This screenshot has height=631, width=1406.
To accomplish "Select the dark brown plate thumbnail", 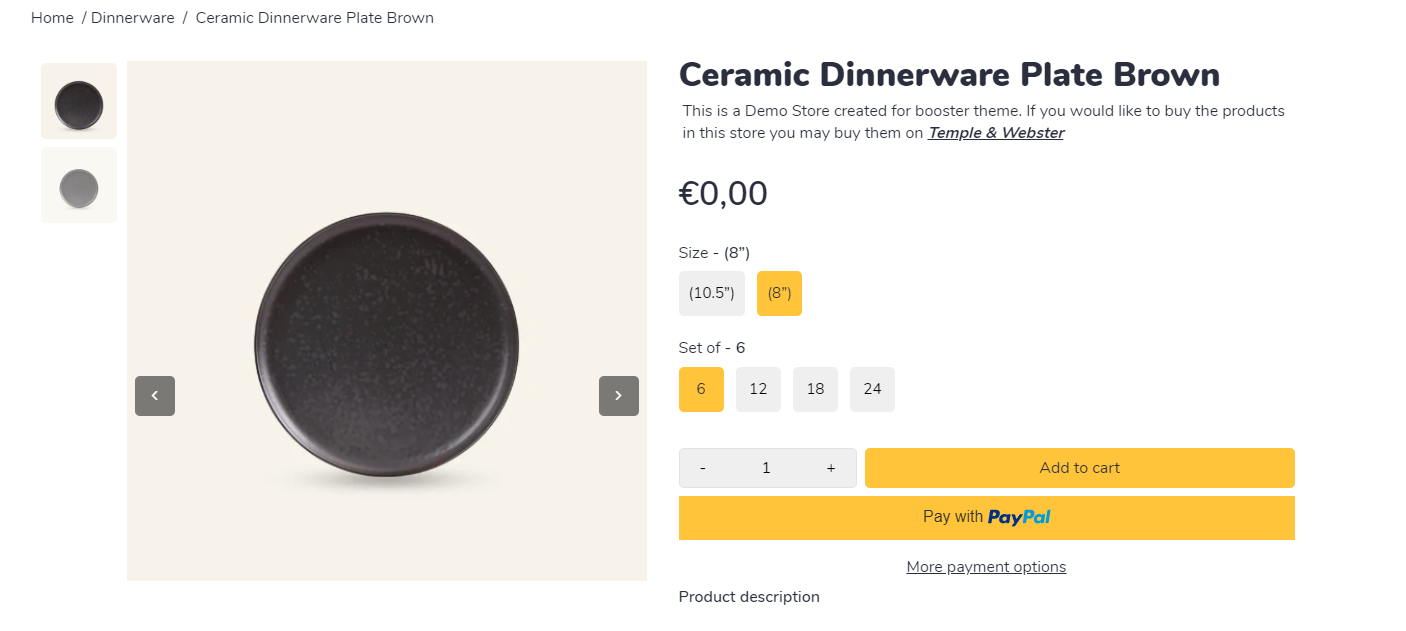I will point(79,101).
